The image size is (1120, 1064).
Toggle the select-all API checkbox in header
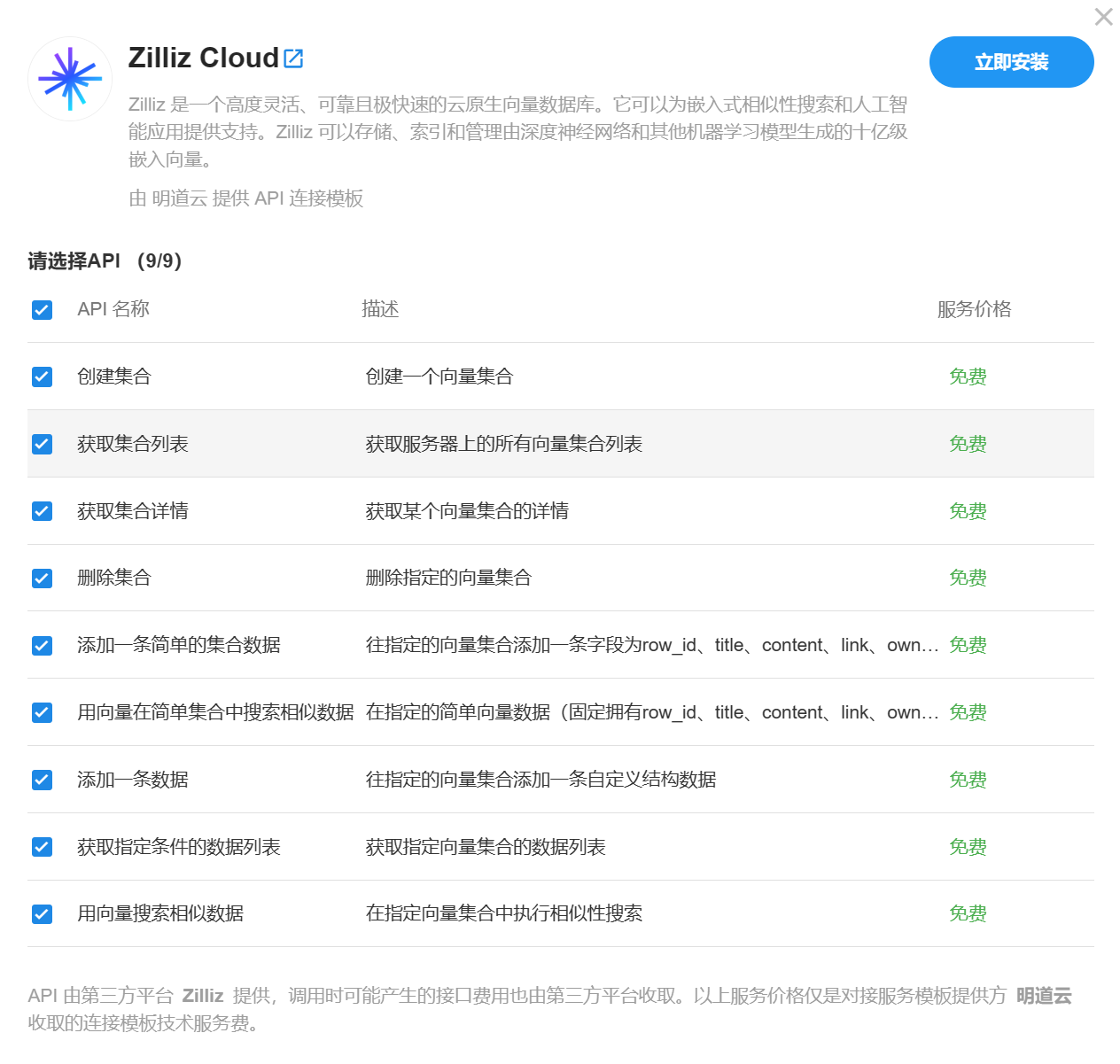(42, 309)
